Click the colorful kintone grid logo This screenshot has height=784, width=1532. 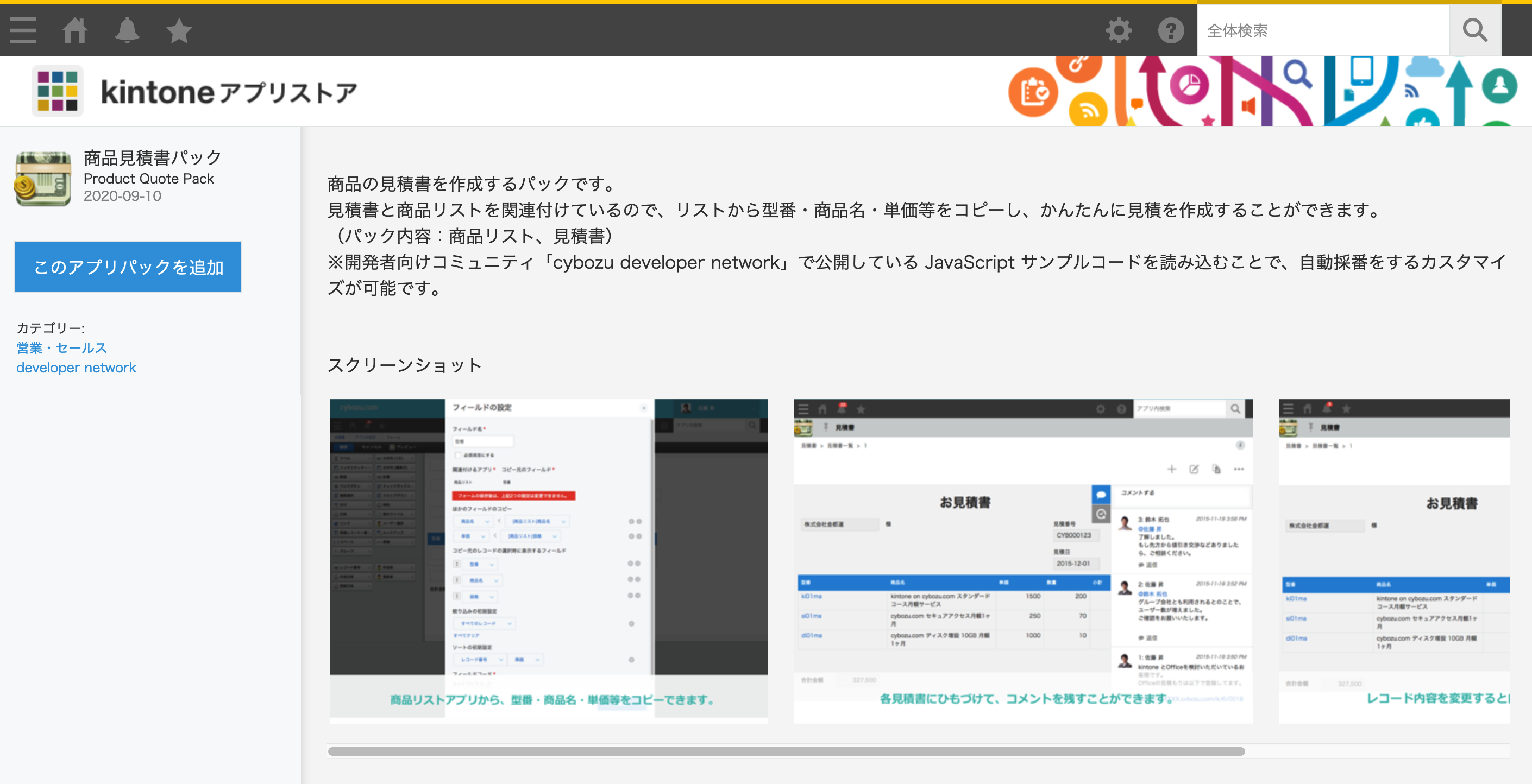pyautogui.click(x=58, y=91)
